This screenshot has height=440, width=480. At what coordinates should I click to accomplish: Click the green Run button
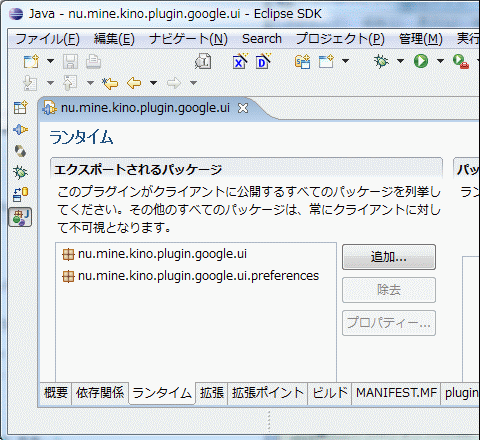(x=421, y=61)
